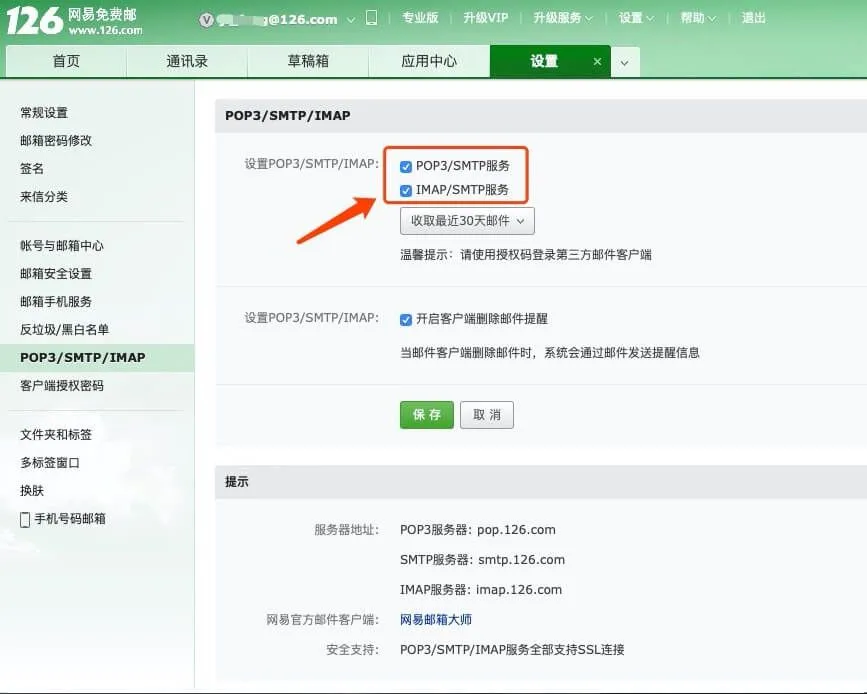867x694 pixels.
Task: Click 退出 to log out
Action: pyautogui.click(x=752, y=19)
